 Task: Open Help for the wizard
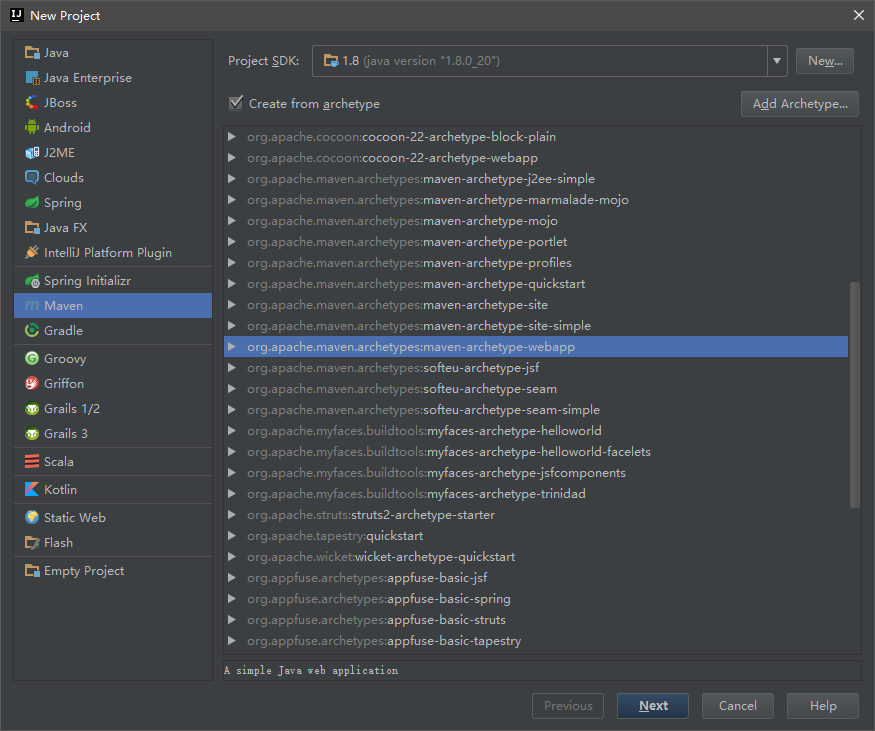coord(823,706)
